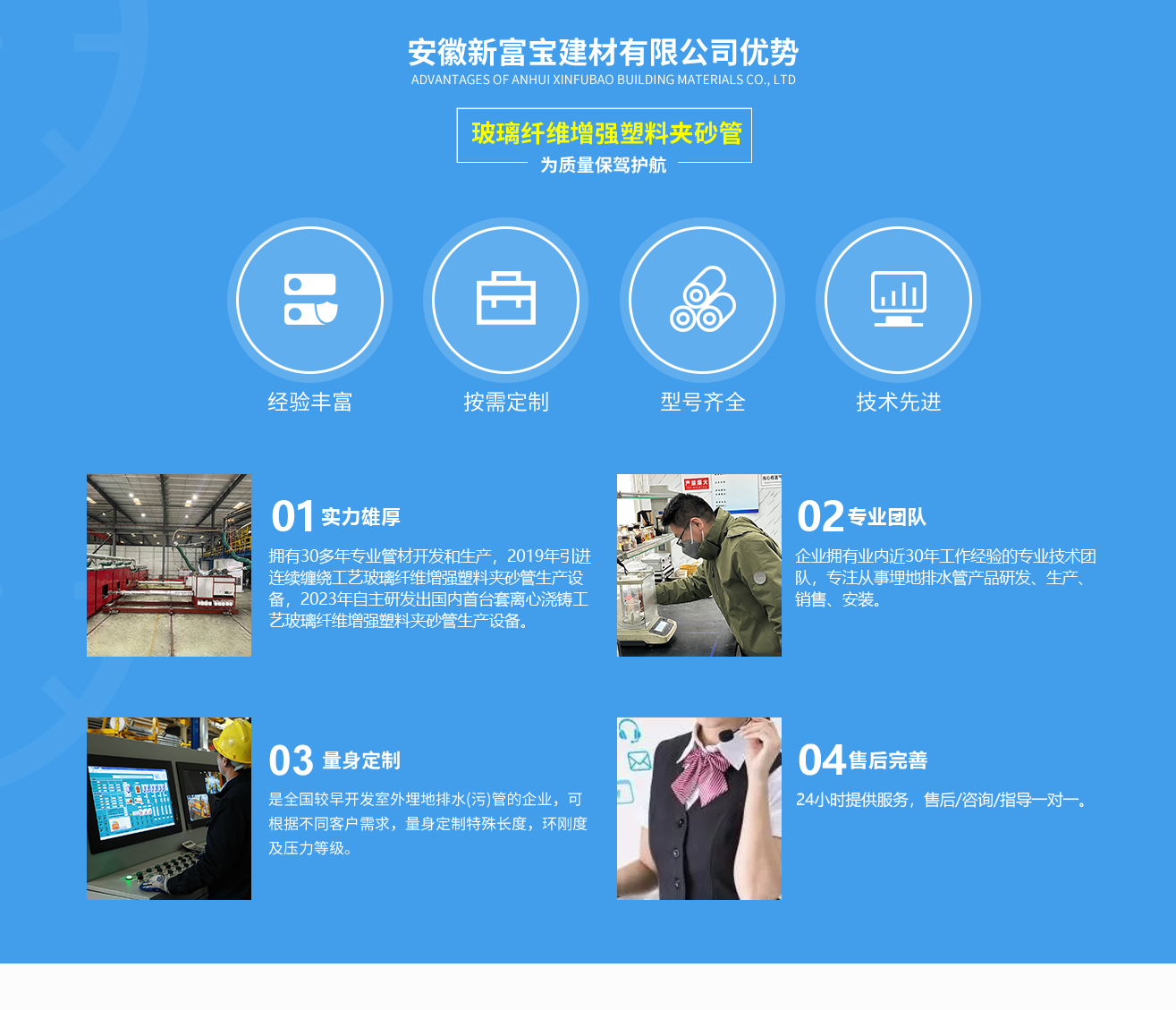Click the monitor chart icon above 技术先进
Image resolution: width=1176 pixels, height=1010 pixels.
pos(899,299)
